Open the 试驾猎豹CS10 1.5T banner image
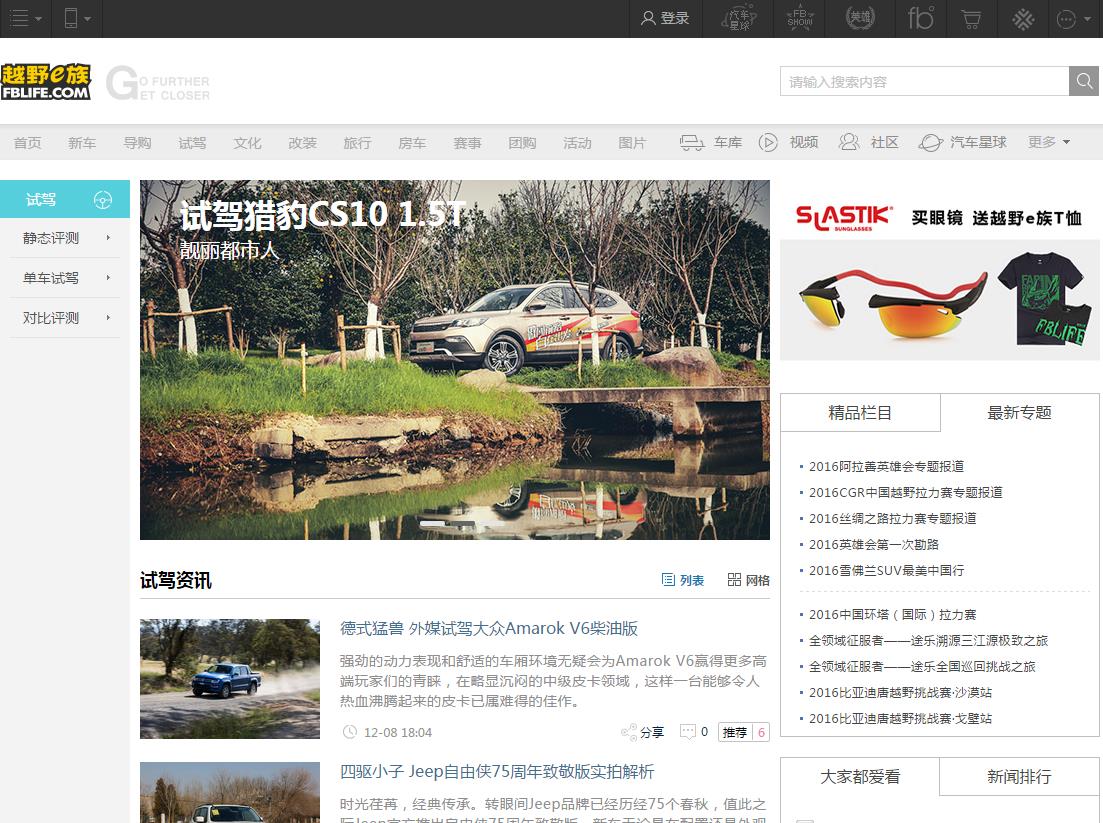 click(454, 360)
